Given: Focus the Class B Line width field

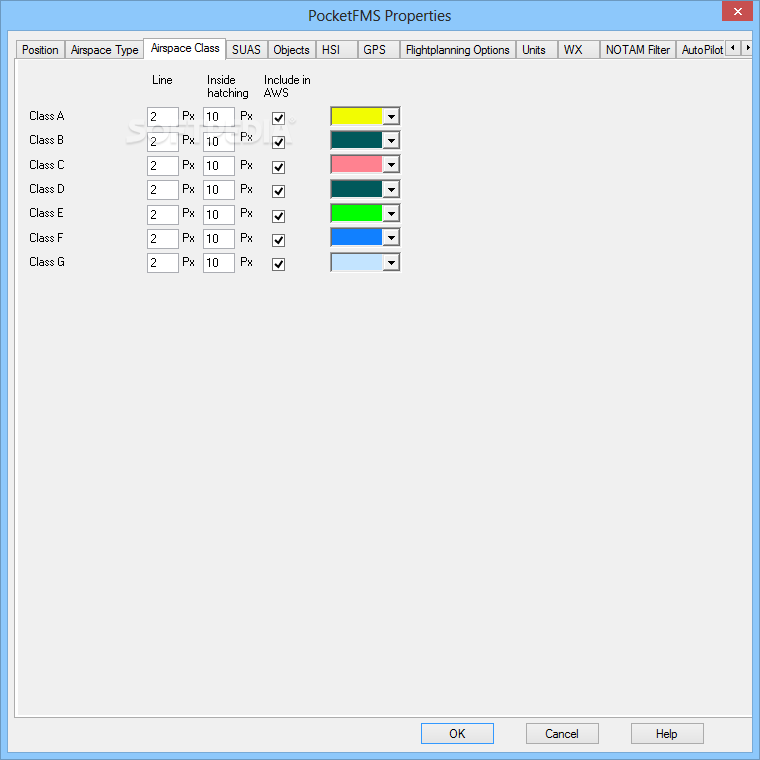Looking at the screenshot, I should pyautogui.click(x=163, y=142).
